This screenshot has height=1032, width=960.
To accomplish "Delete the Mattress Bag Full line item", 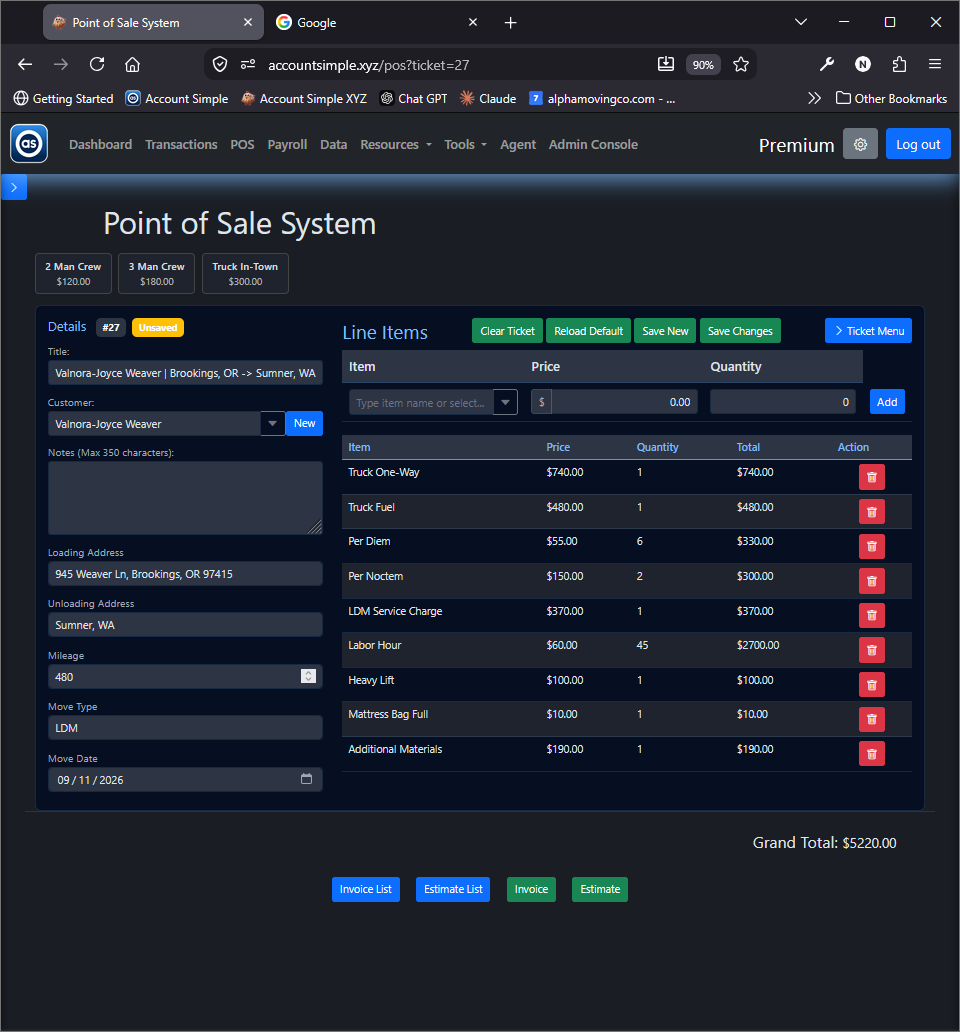I will point(871,719).
